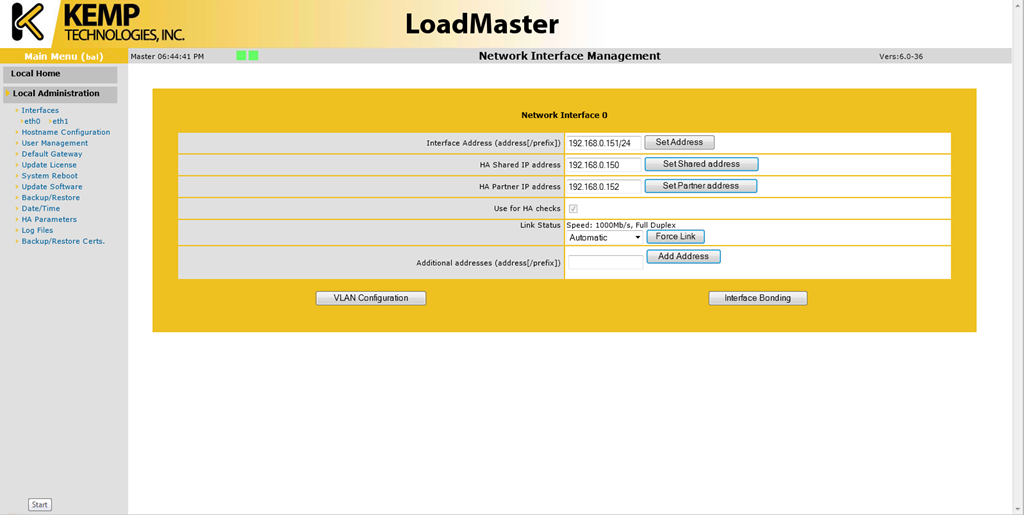Select the eth0 interface link
The image size is (1024, 515).
coord(32,121)
